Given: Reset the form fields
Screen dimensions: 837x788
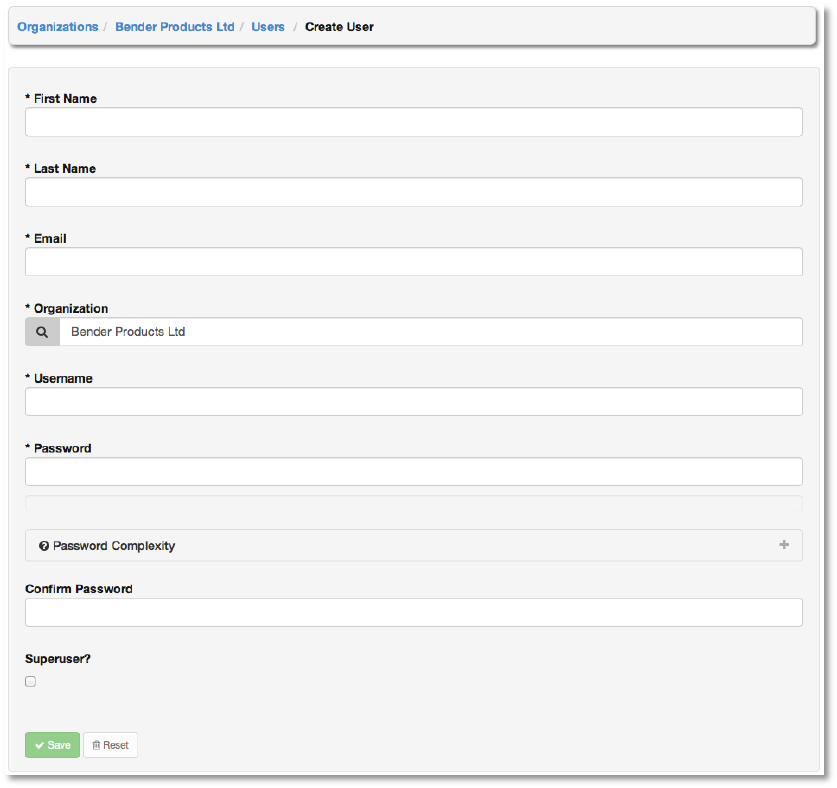Looking at the screenshot, I should (110, 745).
